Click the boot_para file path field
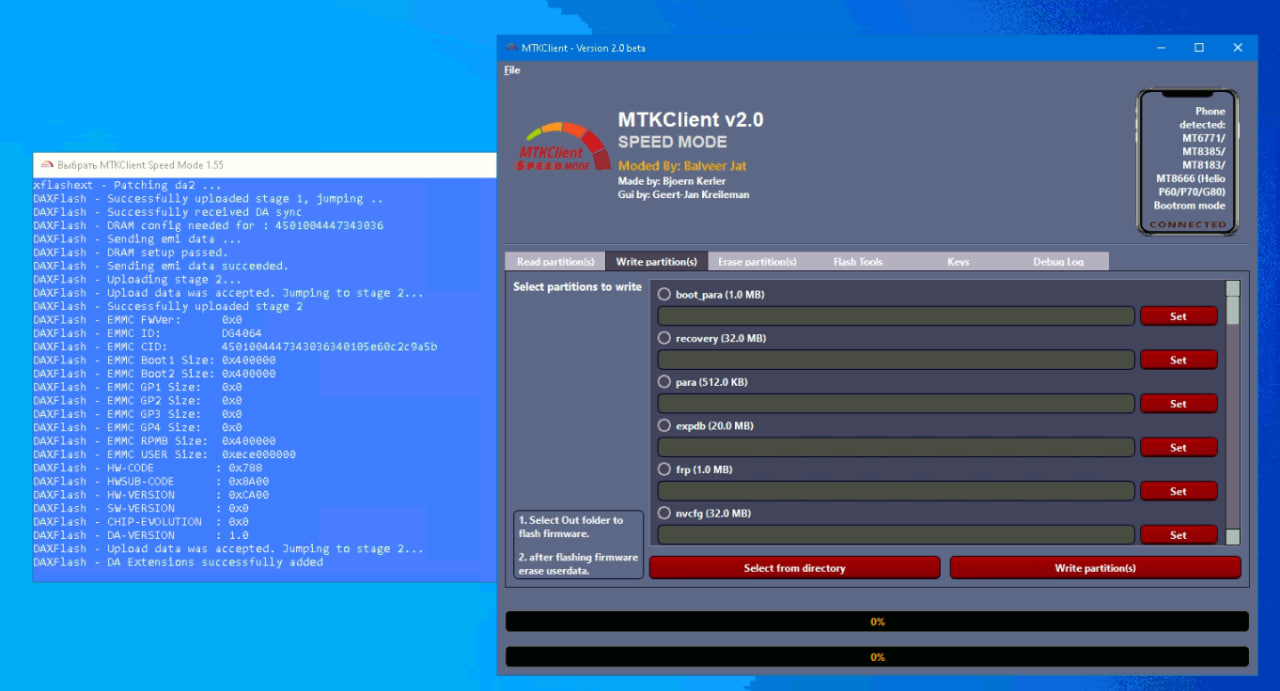Viewport: 1280px width, 691px height. click(896, 316)
